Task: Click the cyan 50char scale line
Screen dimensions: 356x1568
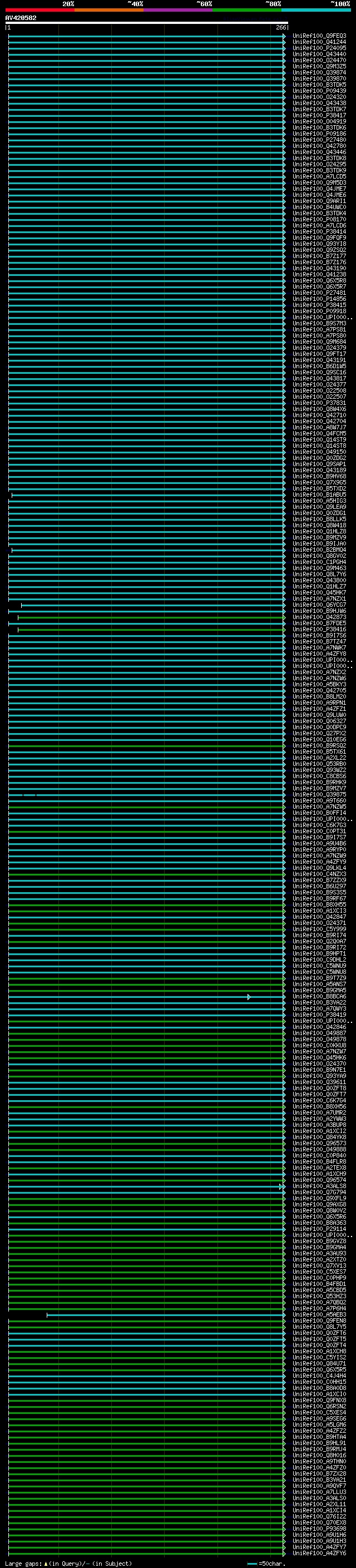Action: tap(252, 1563)
